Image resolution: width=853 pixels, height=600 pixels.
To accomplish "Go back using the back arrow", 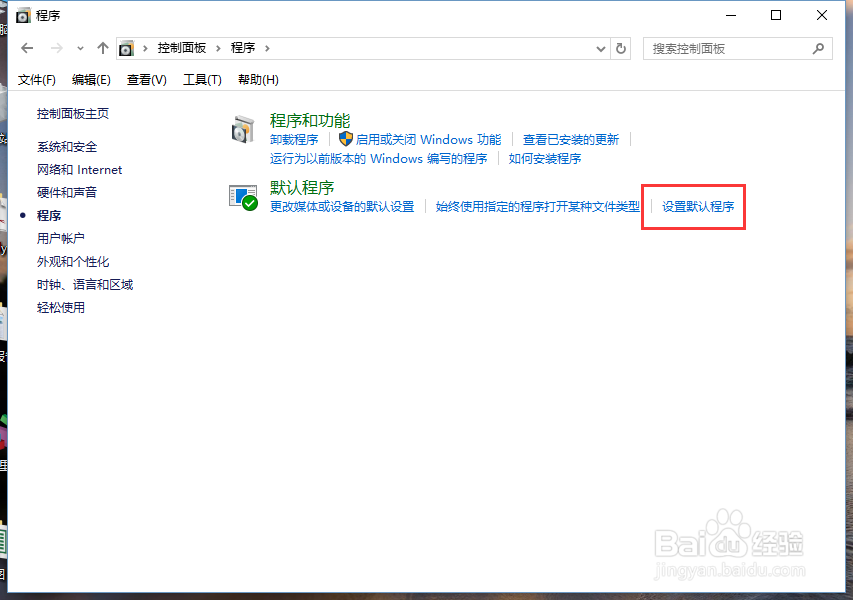I will tap(27, 48).
